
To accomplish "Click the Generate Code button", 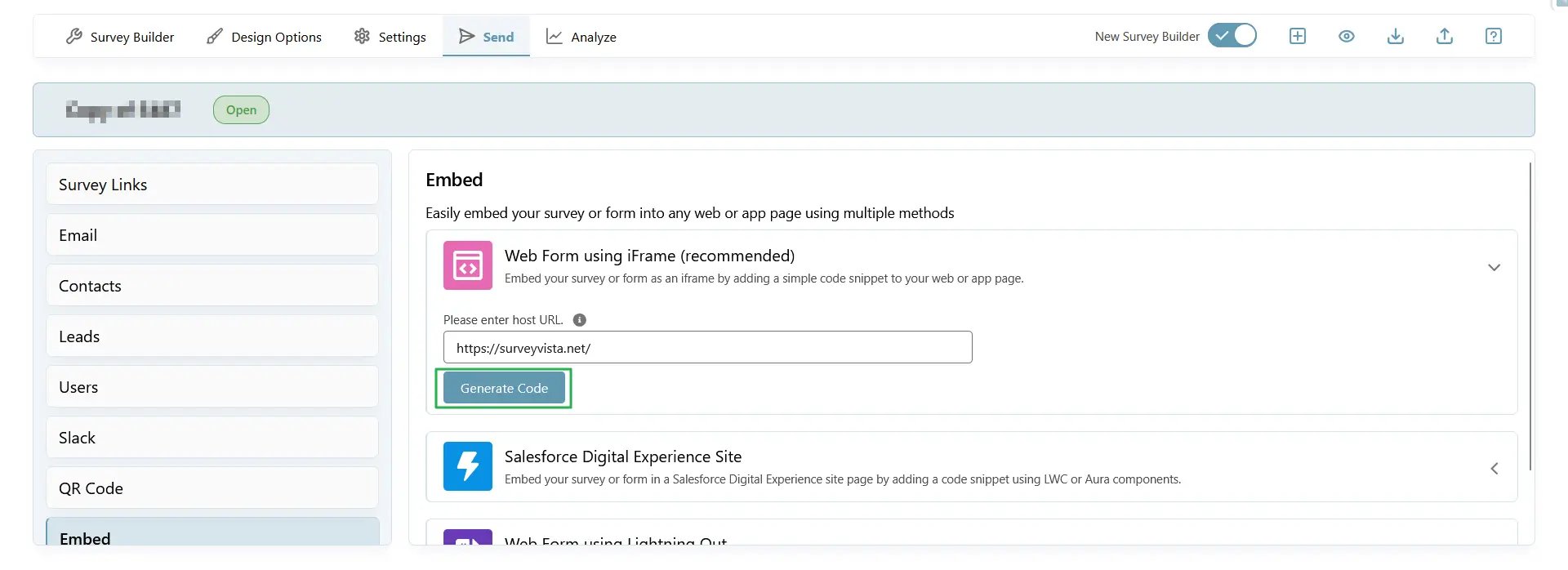I will click(504, 388).
